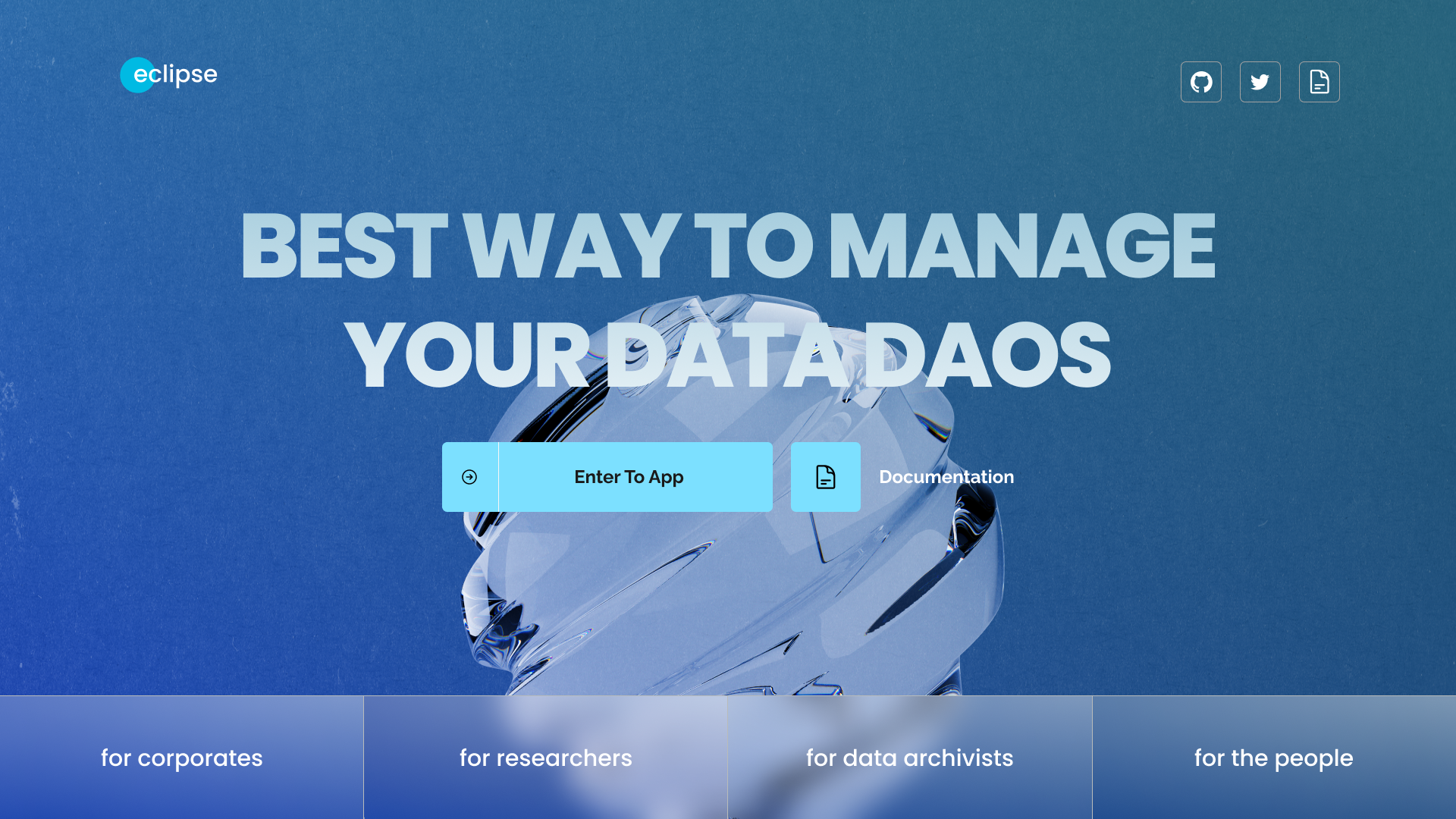Click the for the people section label
Screen dimensions: 1456x819
(1274, 758)
